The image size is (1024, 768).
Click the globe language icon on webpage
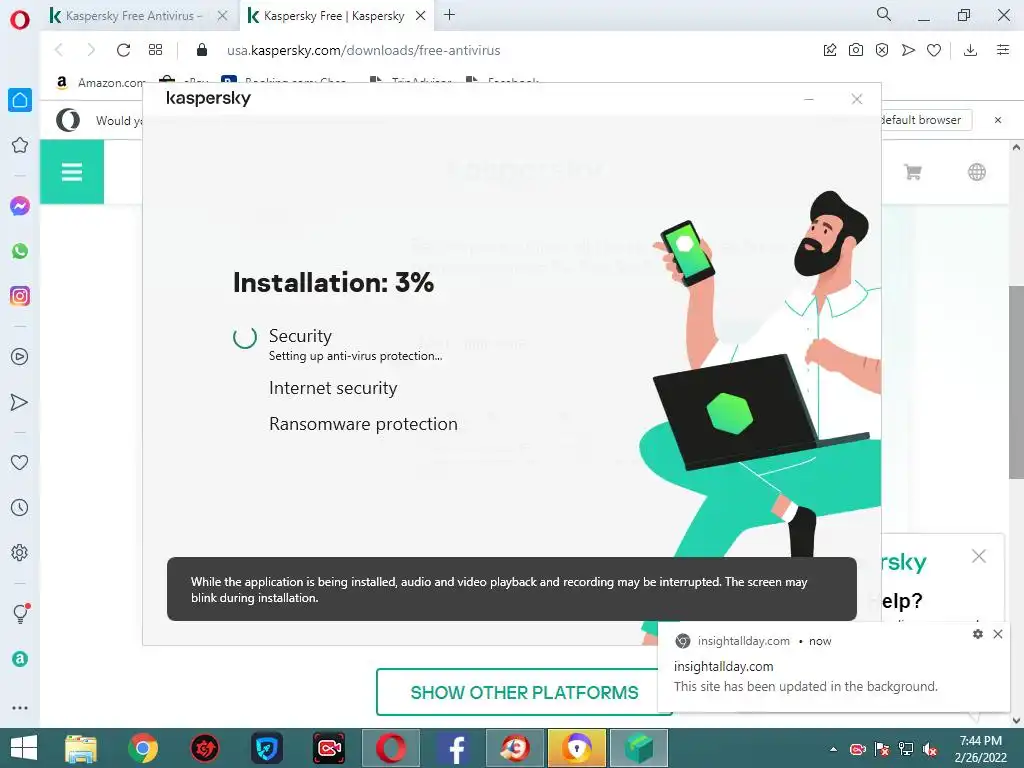(x=977, y=172)
